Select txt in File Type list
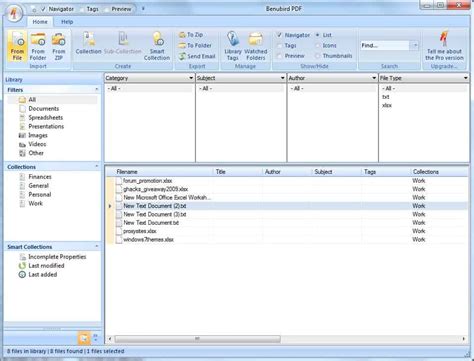474x361 pixels. (386, 97)
